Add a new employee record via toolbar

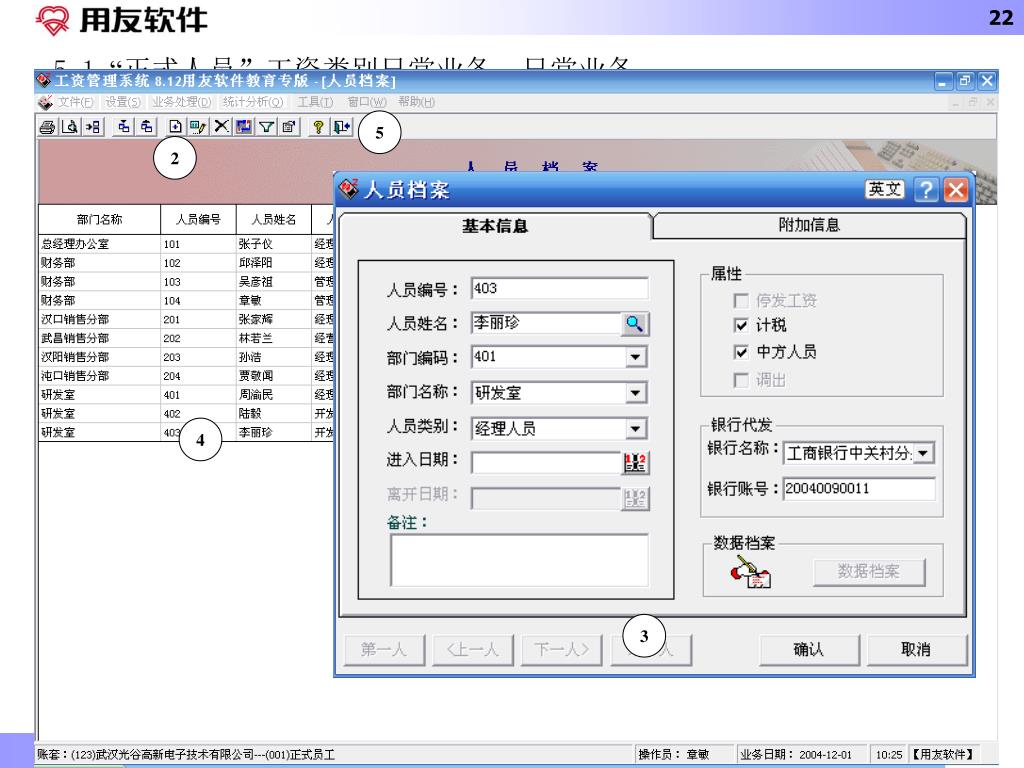tap(175, 127)
